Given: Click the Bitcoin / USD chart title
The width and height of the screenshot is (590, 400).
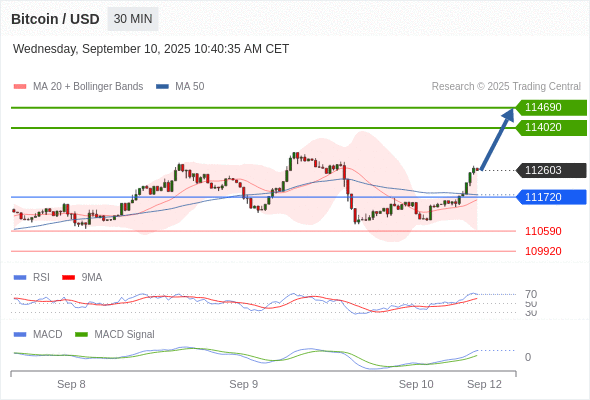Looking at the screenshot, I should 55,19.
